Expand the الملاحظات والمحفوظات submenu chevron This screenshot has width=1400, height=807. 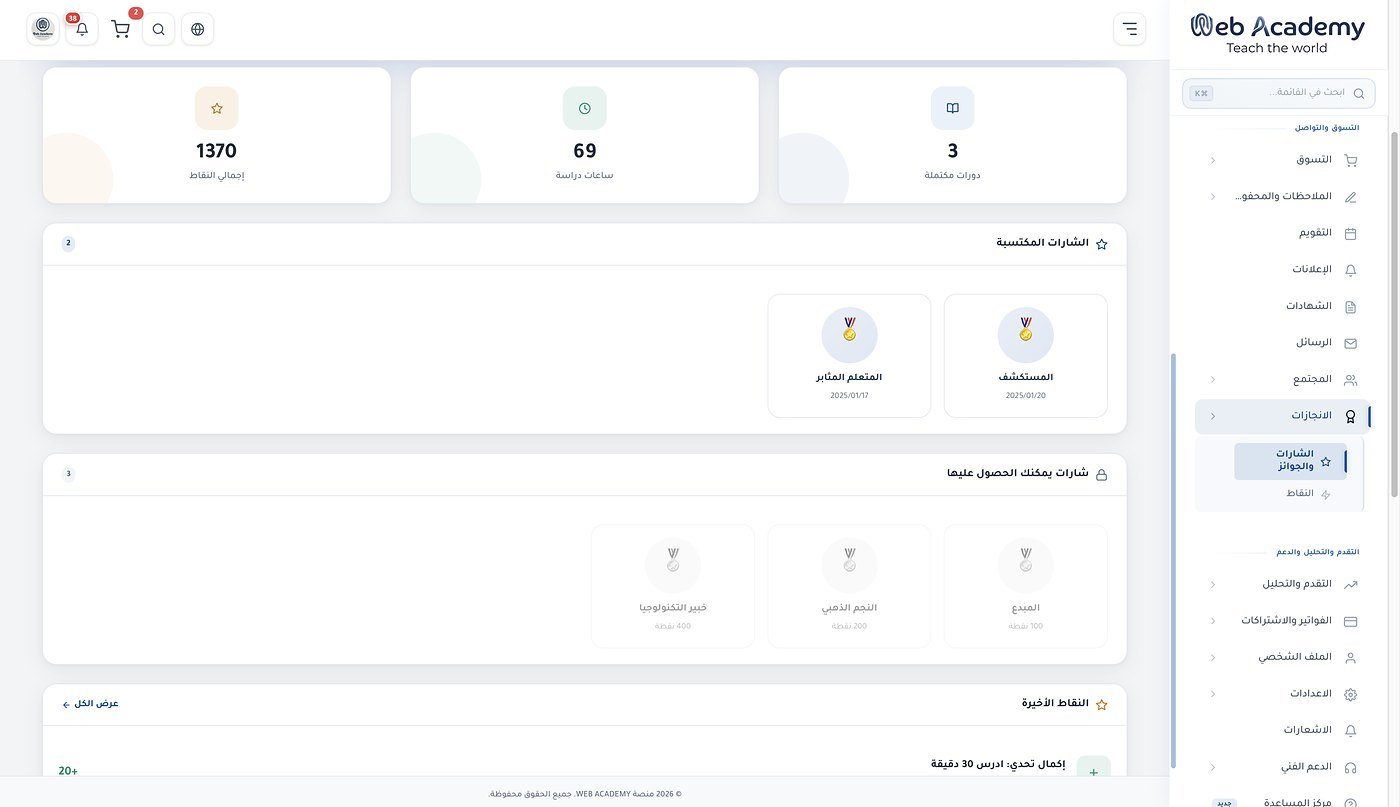coord(1213,197)
